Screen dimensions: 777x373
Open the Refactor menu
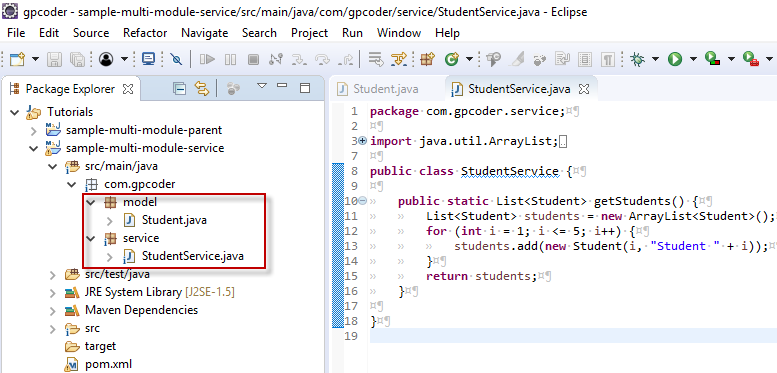(145, 33)
